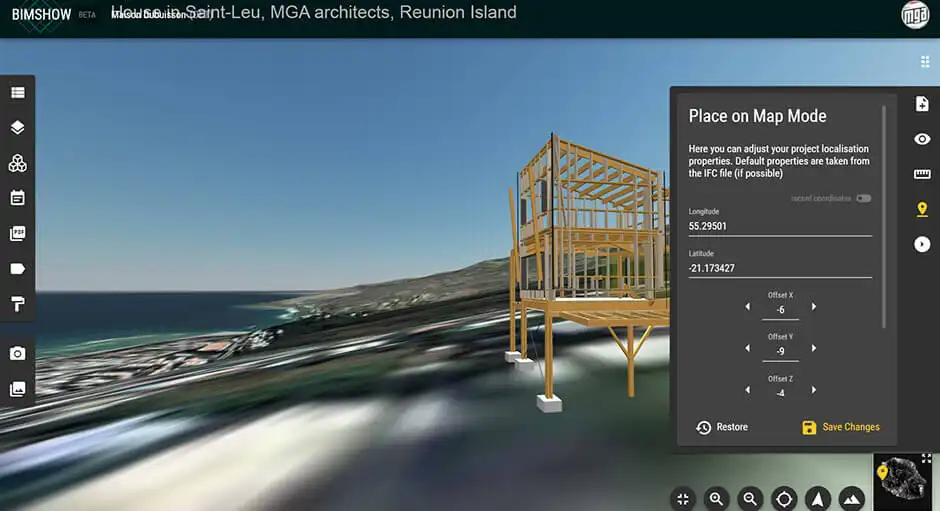Open the calendar planning icon
Image resolution: width=940 pixels, height=511 pixels.
(17, 198)
